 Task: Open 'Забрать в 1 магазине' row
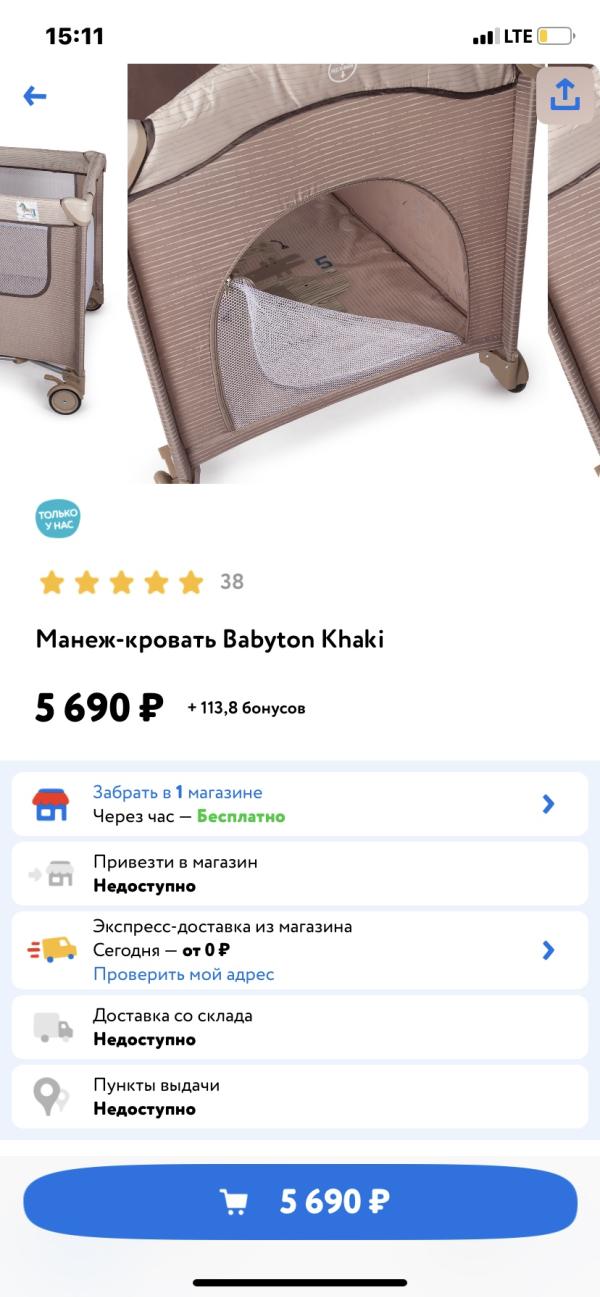pos(300,804)
